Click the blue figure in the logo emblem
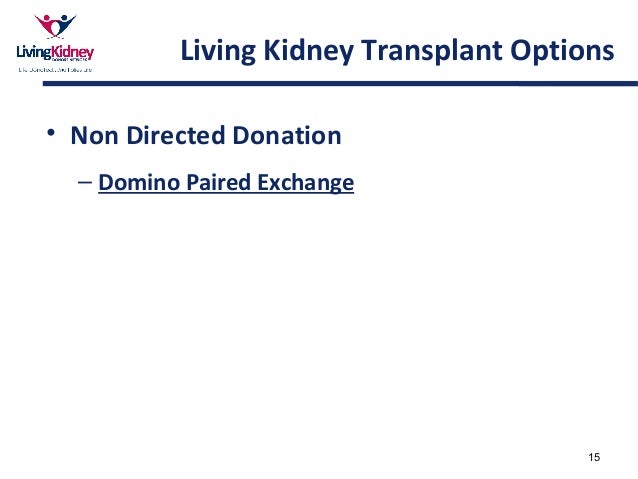Image resolution: width=638 pixels, height=479 pixels. tap(64, 24)
